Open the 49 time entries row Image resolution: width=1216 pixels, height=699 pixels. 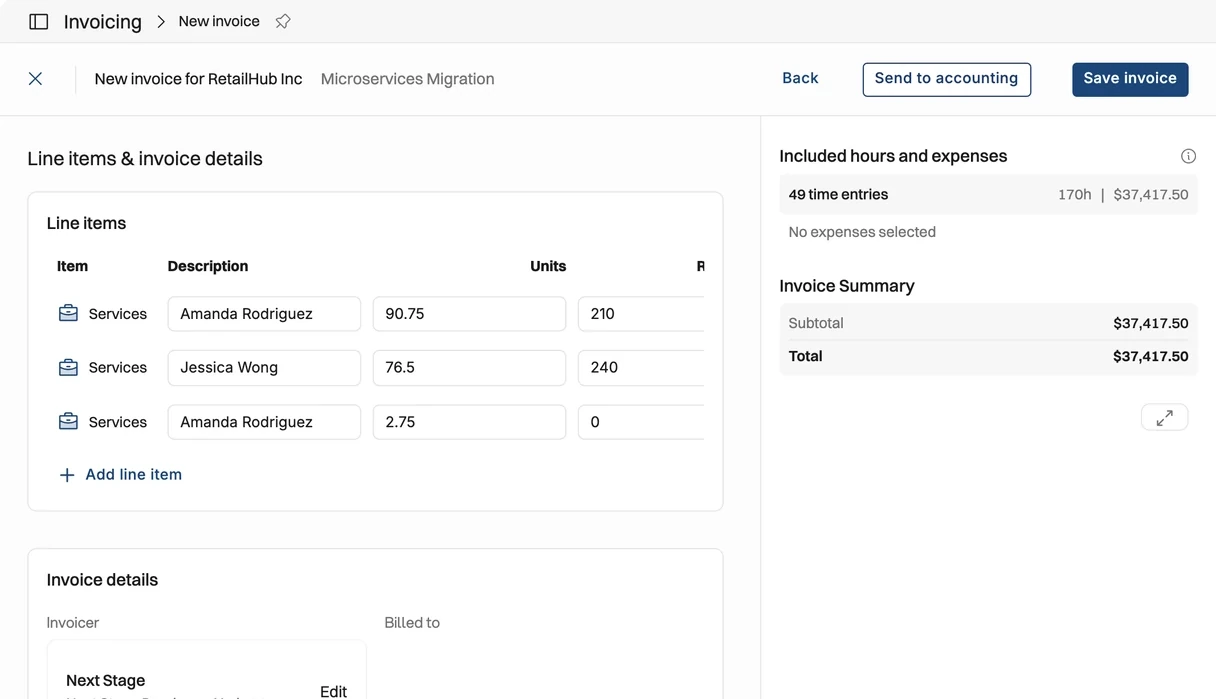coord(988,195)
